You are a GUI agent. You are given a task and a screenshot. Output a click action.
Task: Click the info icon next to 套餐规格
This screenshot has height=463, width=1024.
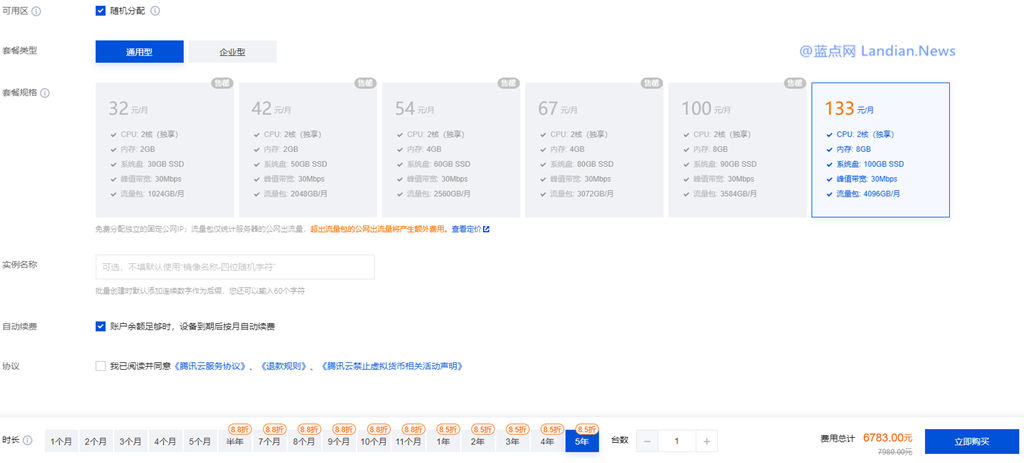tap(45, 93)
